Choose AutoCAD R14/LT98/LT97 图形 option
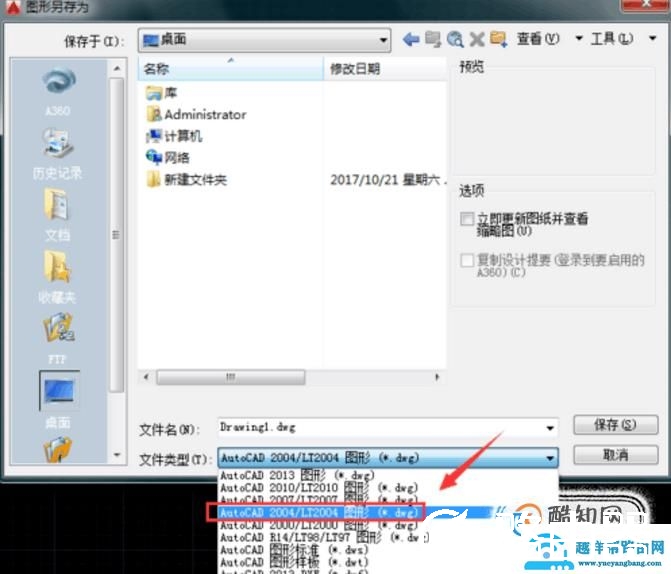 pyautogui.click(x=324, y=537)
